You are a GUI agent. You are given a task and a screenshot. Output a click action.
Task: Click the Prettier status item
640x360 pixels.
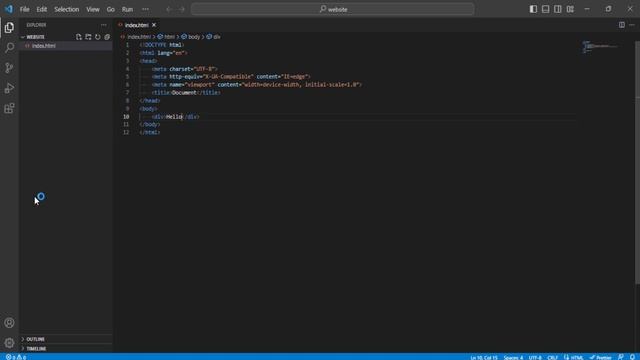click(600, 357)
